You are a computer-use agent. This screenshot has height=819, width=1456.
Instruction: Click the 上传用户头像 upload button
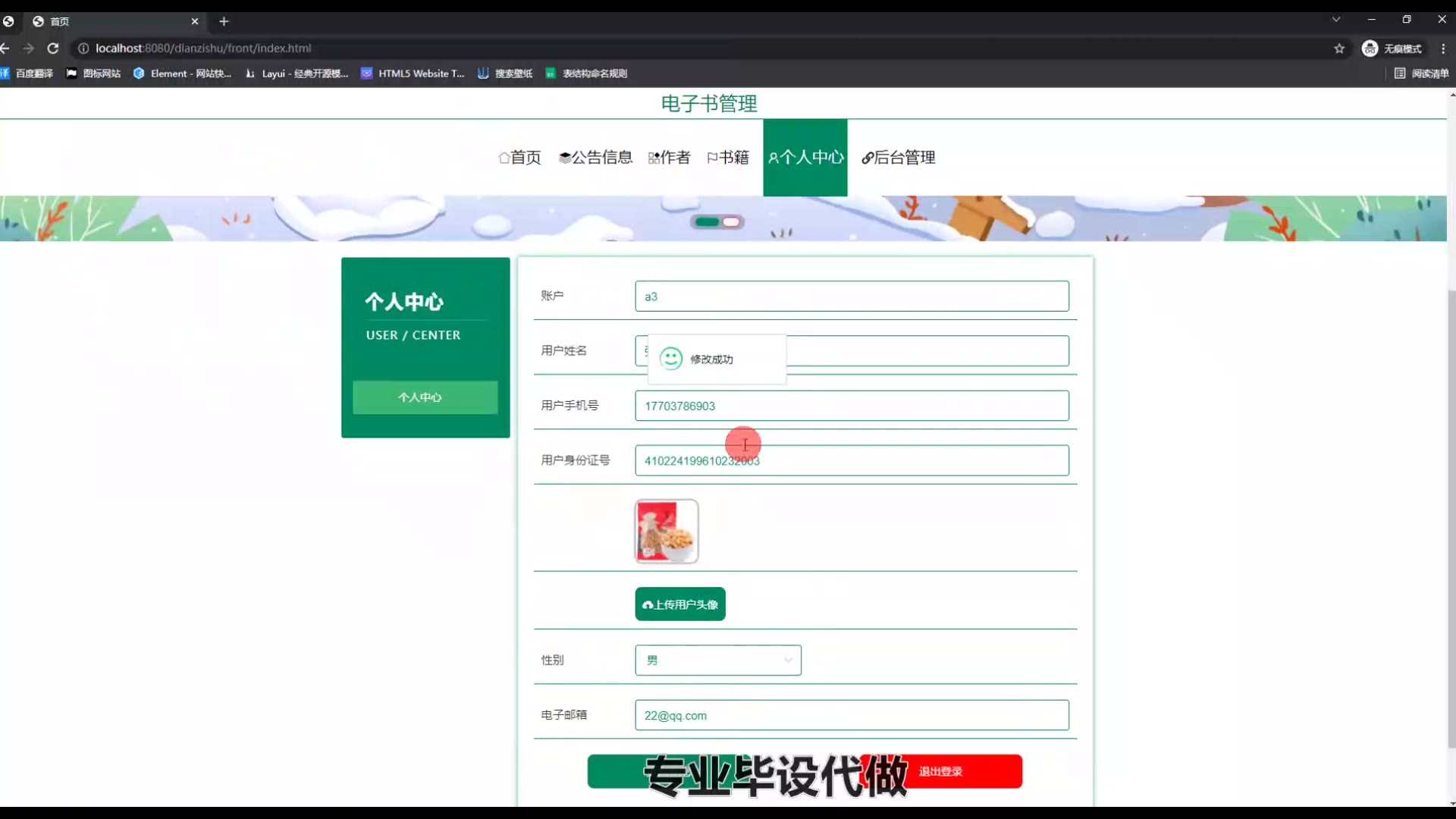click(x=680, y=604)
